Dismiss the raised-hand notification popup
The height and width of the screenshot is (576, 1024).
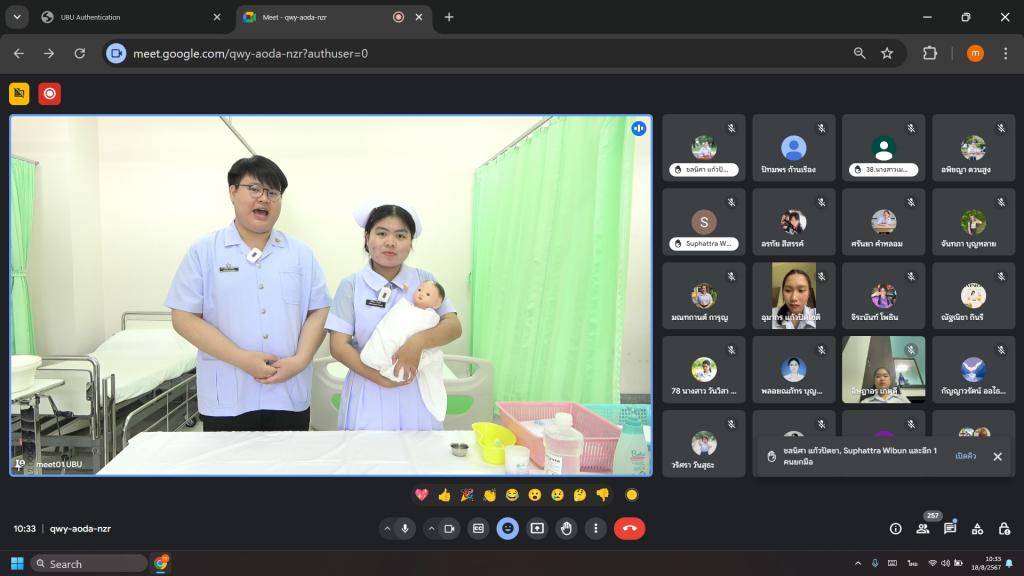[x=997, y=456]
